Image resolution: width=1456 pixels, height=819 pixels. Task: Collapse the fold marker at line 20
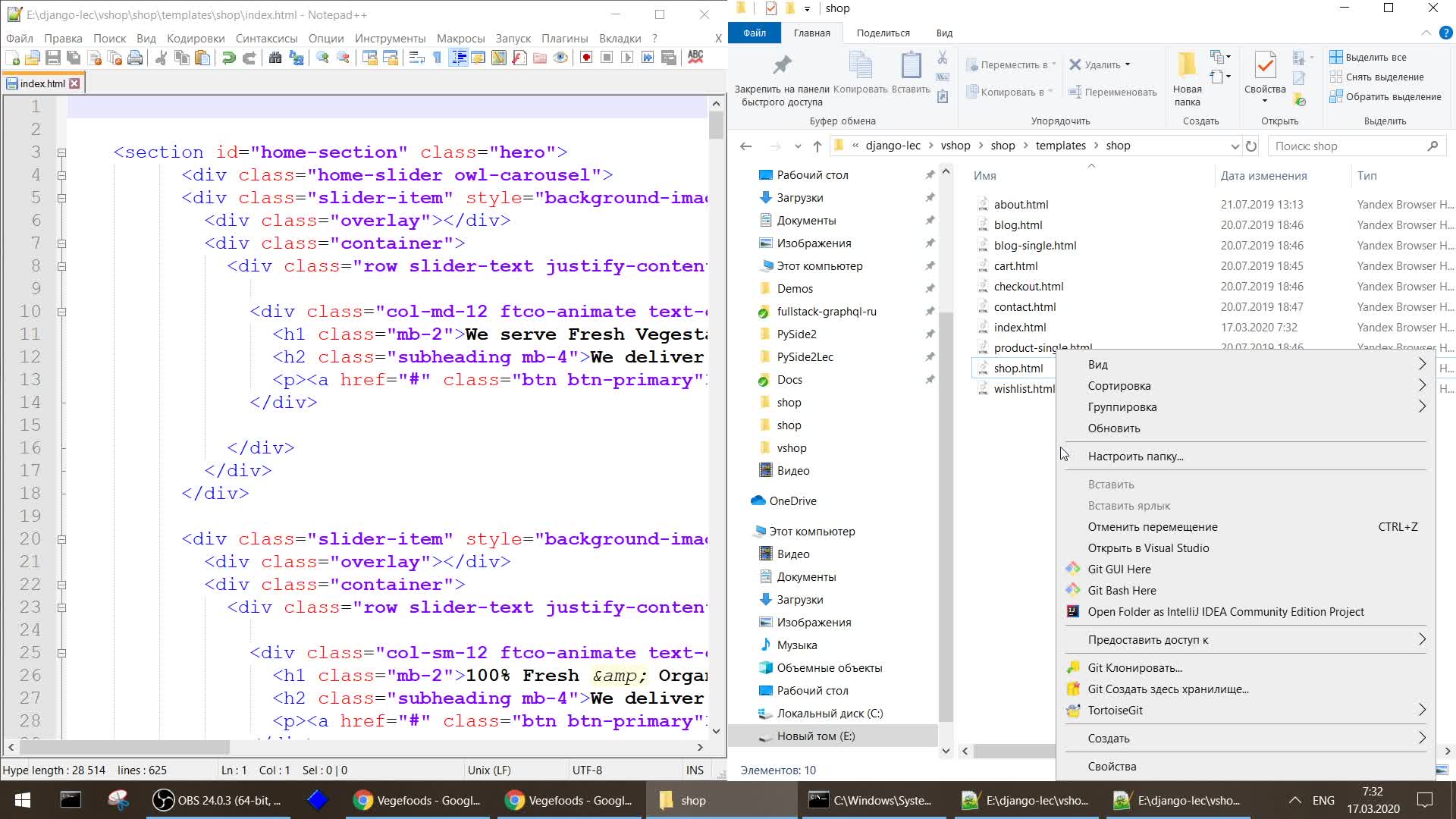click(62, 539)
